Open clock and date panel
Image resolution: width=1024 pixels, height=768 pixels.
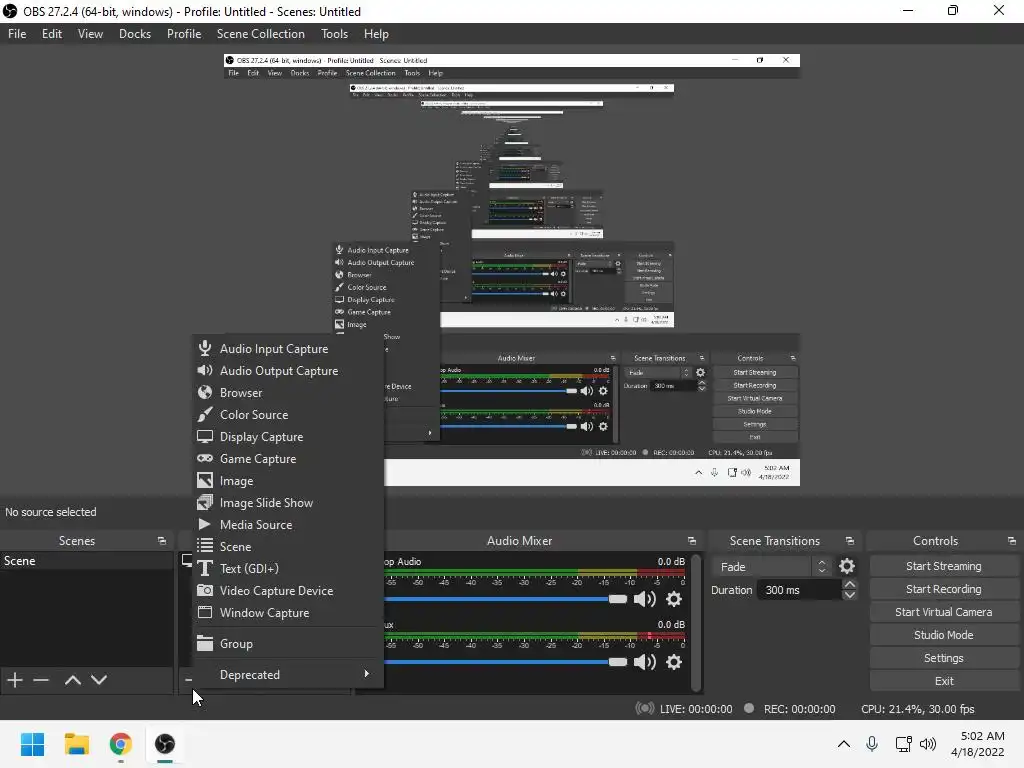[x=978, y=744]
